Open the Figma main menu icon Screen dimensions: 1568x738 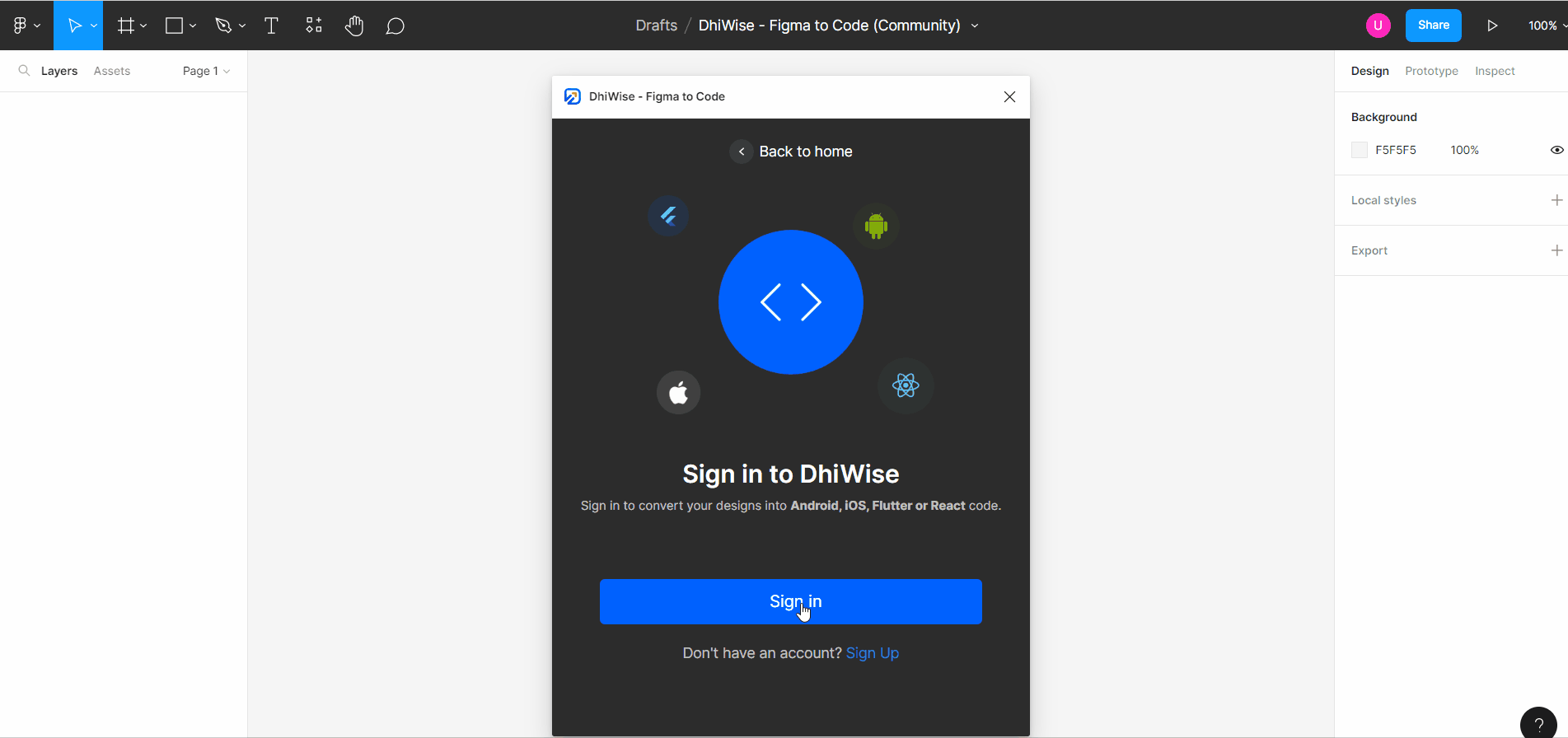point(21,26)
